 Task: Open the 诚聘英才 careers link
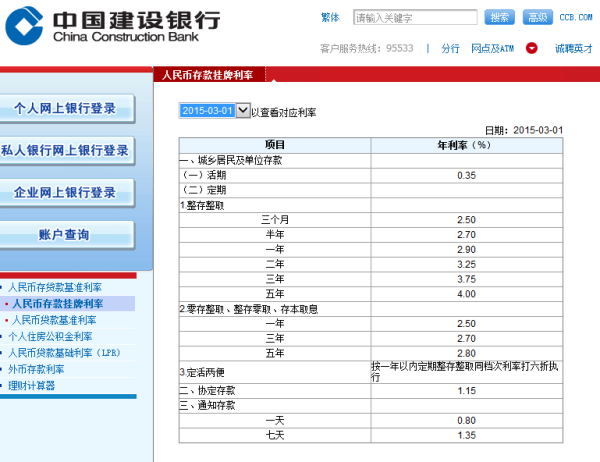click(573, 48)
